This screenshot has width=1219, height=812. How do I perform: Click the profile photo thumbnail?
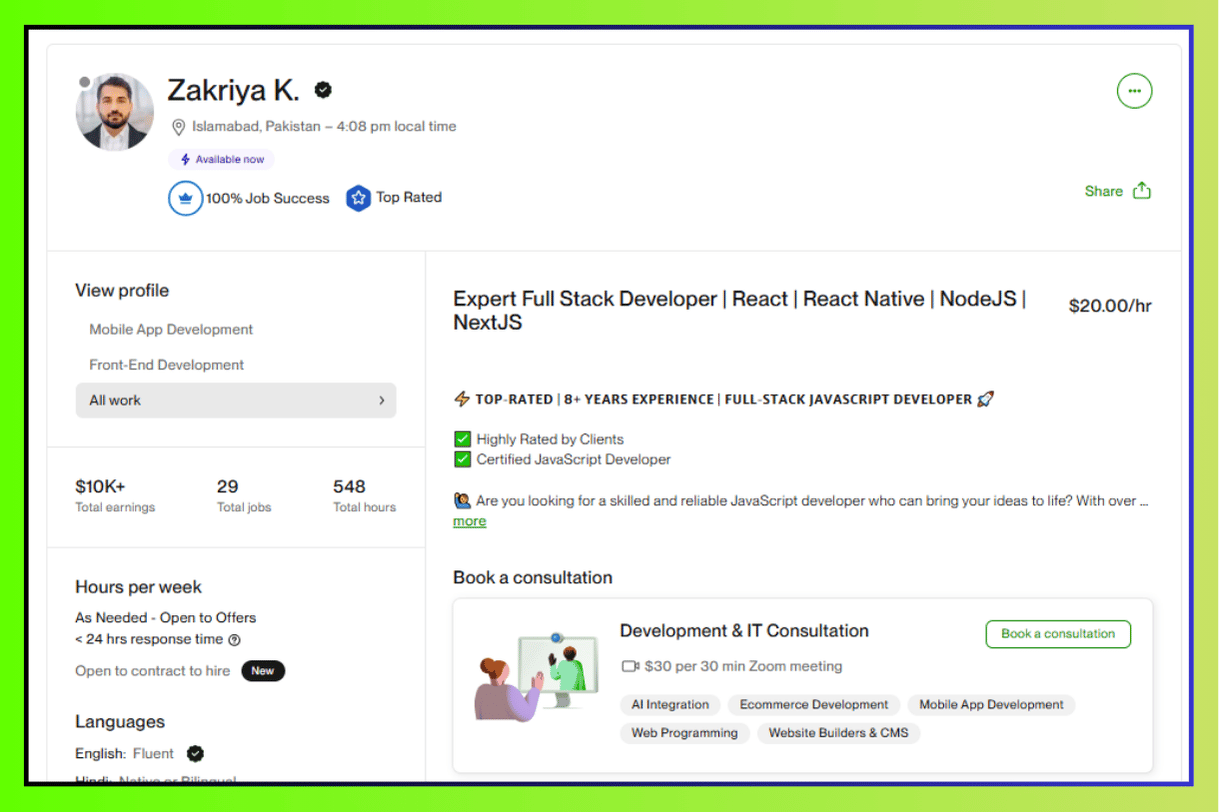pos(115,112)
